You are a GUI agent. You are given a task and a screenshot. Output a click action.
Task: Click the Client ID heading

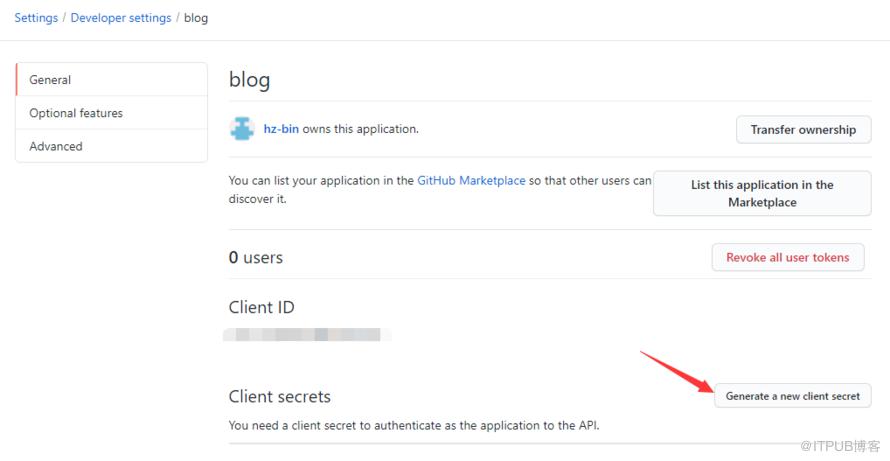point(261,307)
